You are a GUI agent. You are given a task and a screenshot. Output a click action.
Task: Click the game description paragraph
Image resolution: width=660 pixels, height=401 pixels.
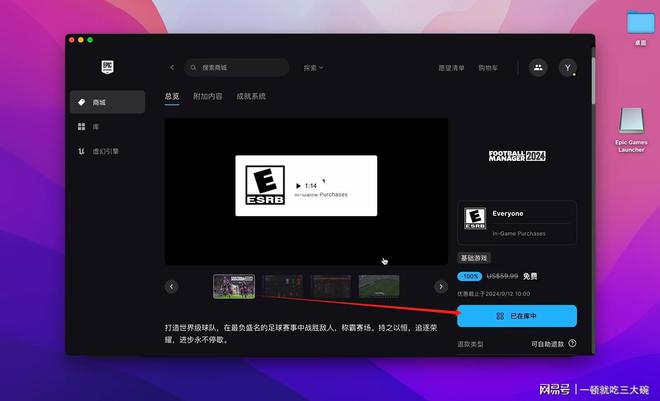coord(301,333)
